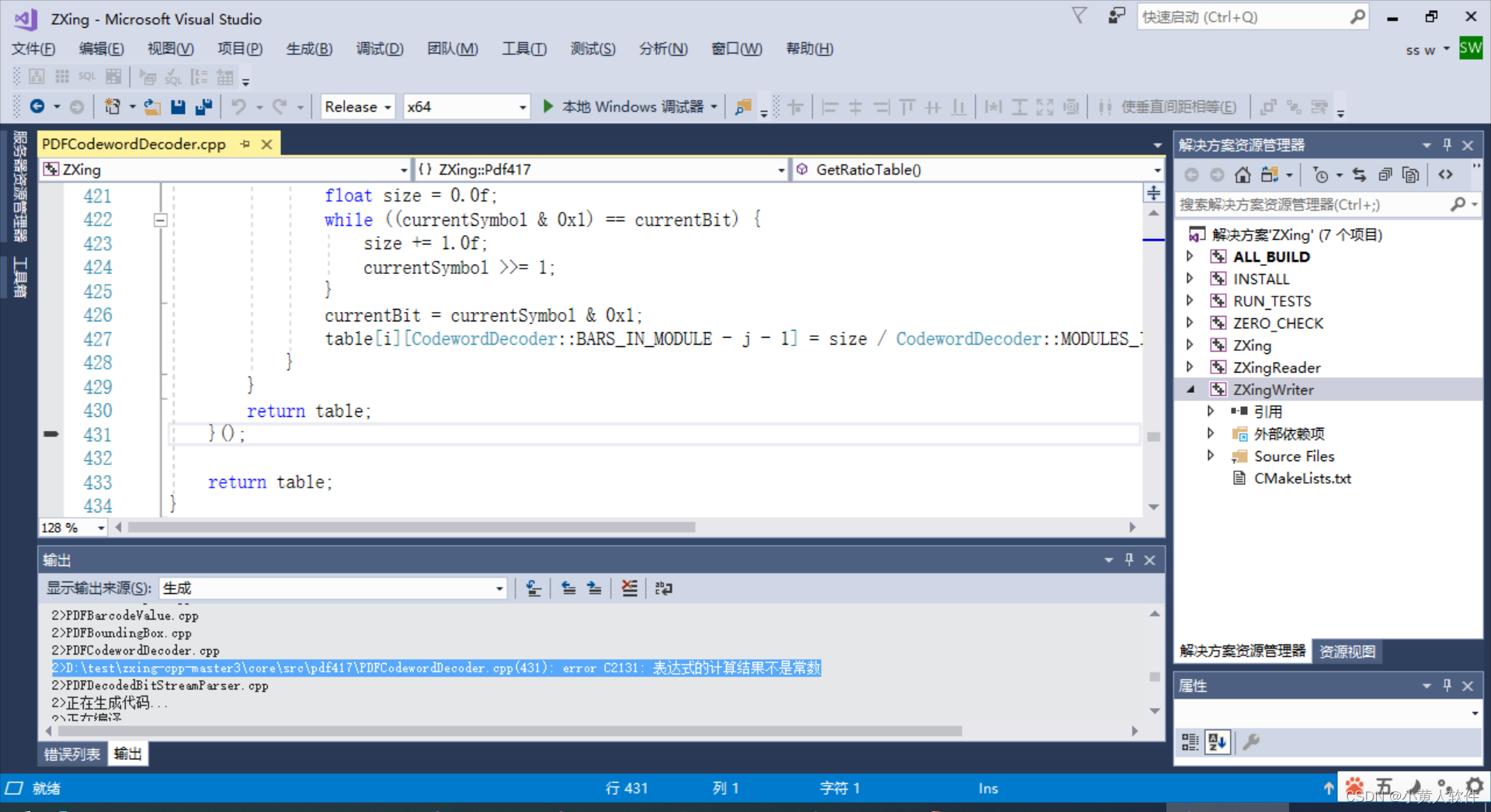The image size is (1491, 812).
Task: Toggle auto-hide pin on Output panel
Action: click(x=1129, y=560)
